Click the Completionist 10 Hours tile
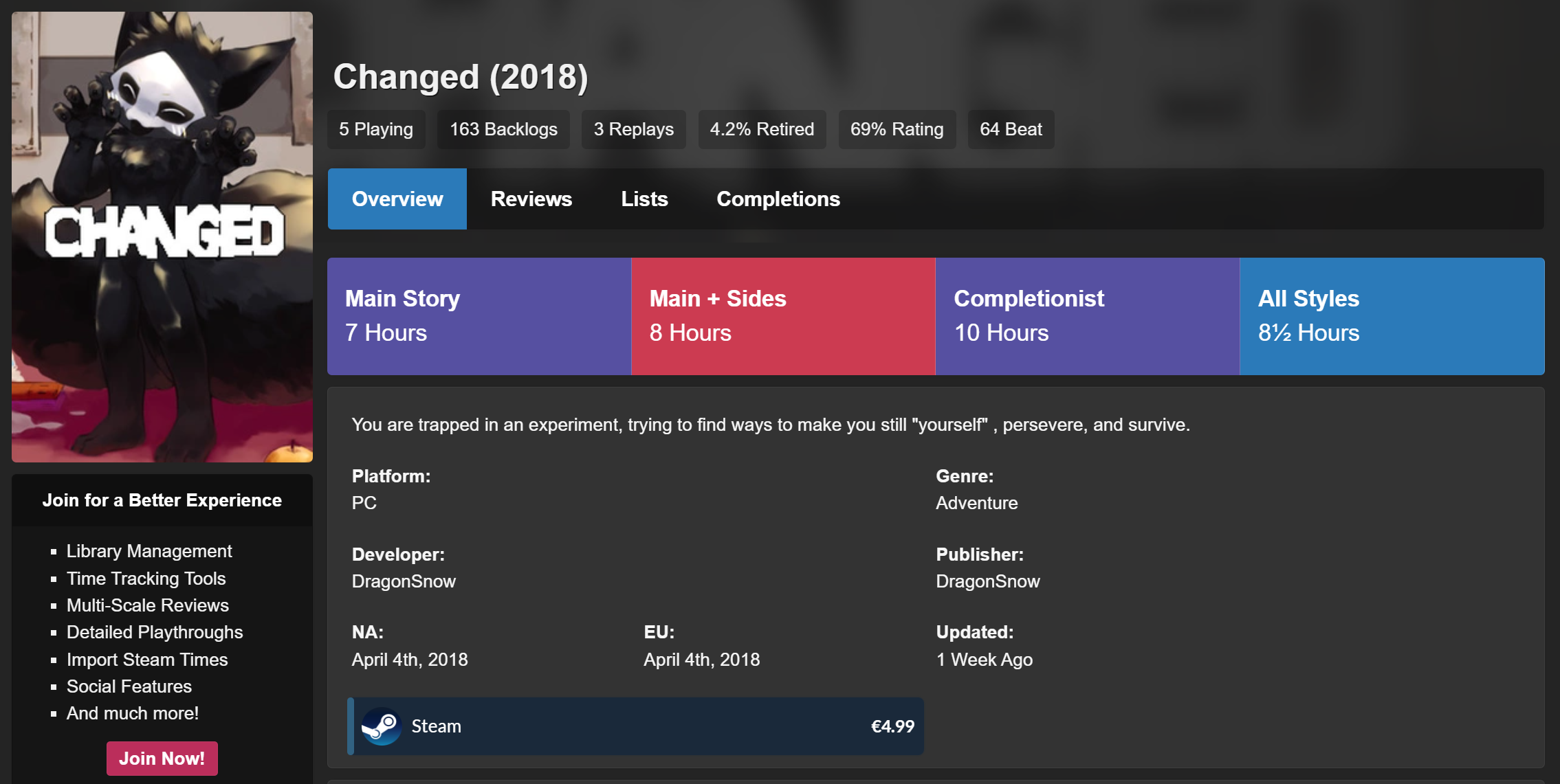The width and height of the screenshot is (1560, 784). 1087,316
